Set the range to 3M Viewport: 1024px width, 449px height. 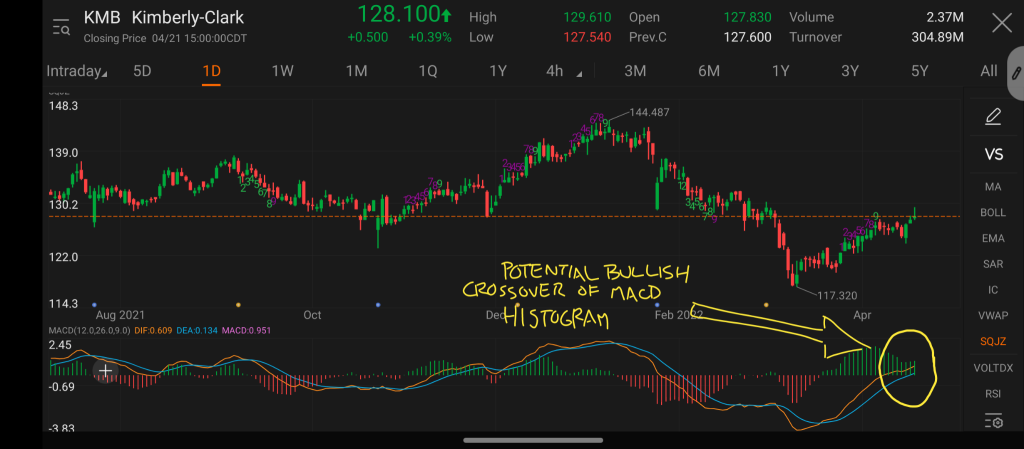tap(635, 71)
